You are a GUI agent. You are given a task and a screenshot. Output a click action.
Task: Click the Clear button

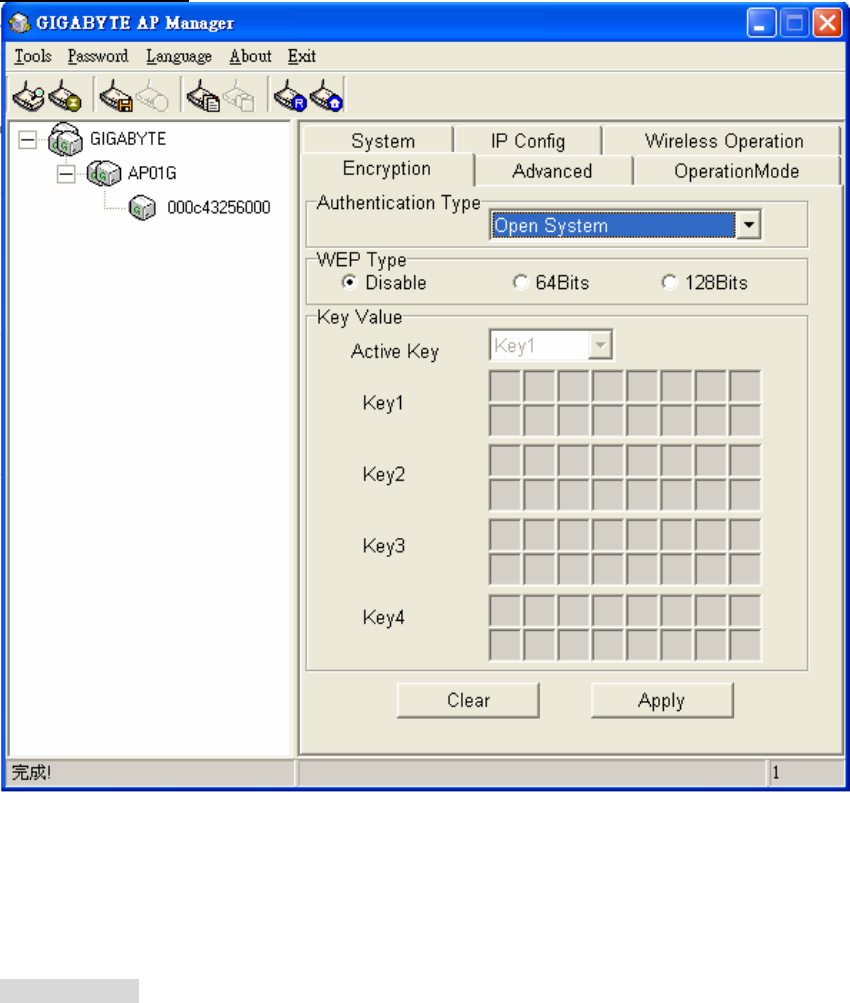tap(468, 700)
